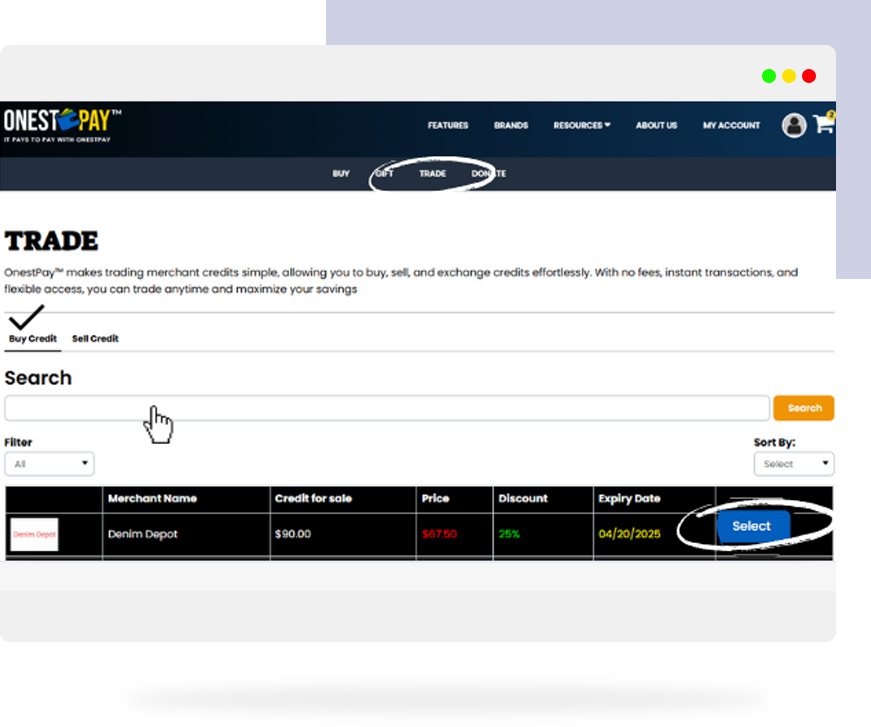The height and width of the screenshot is (727, 871).
Task: Navigate to About Us
Action: pos(656,125)
